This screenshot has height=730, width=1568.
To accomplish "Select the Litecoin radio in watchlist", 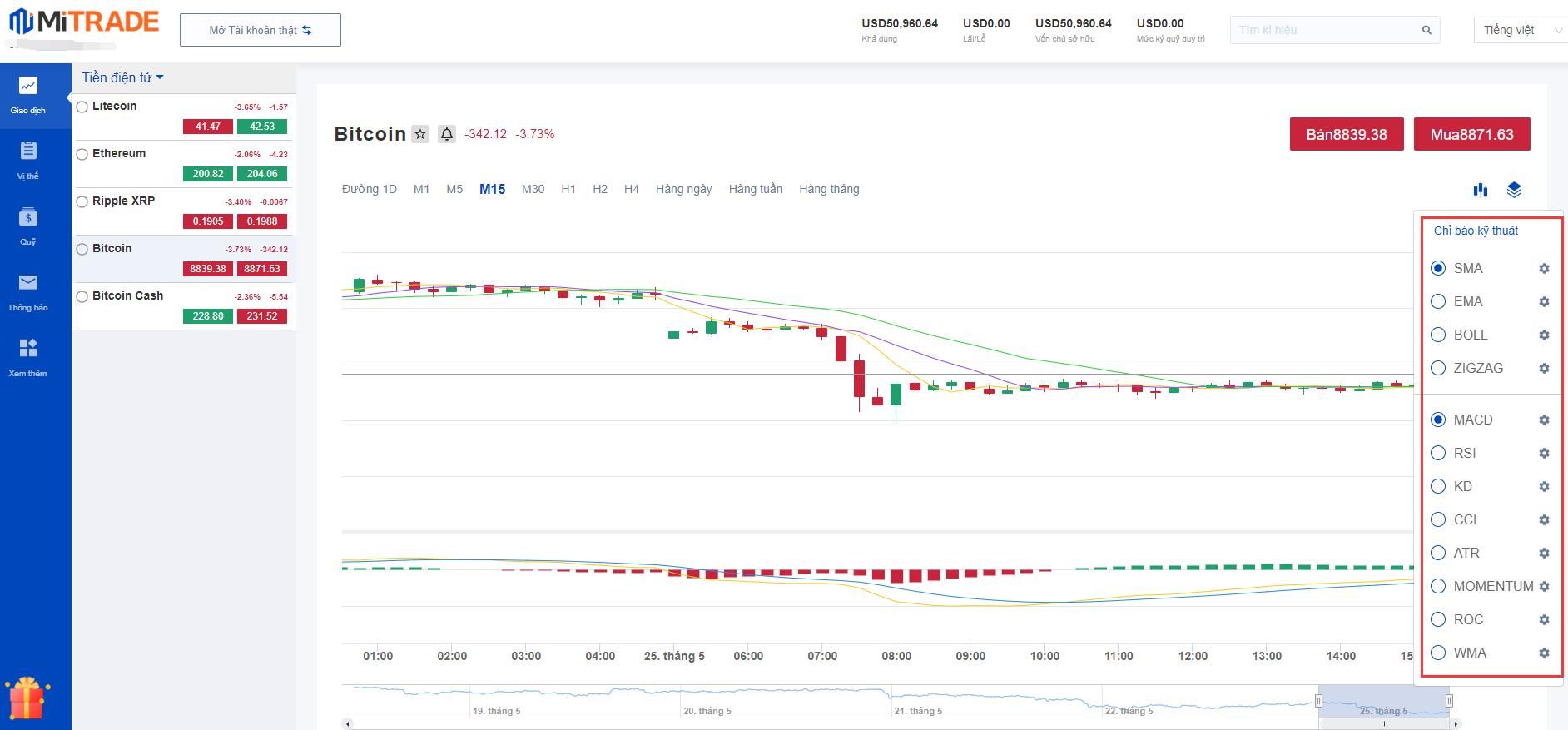I will [82, 107].
